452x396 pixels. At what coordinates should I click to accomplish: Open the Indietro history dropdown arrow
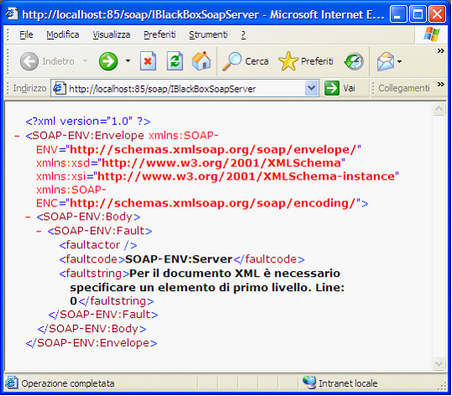[85, 61]
